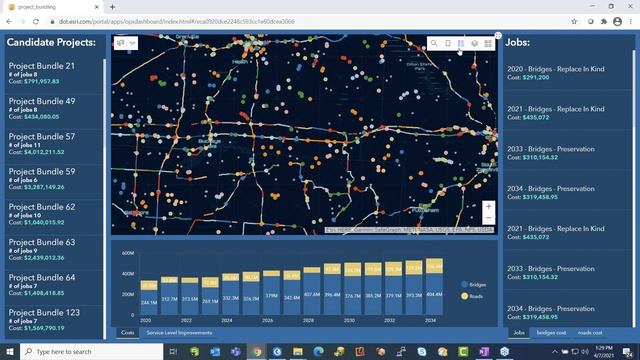Viewport: 640px width, 360px height.
Task: Select Project Bundle 59
Action: click(x=53, y=179)
